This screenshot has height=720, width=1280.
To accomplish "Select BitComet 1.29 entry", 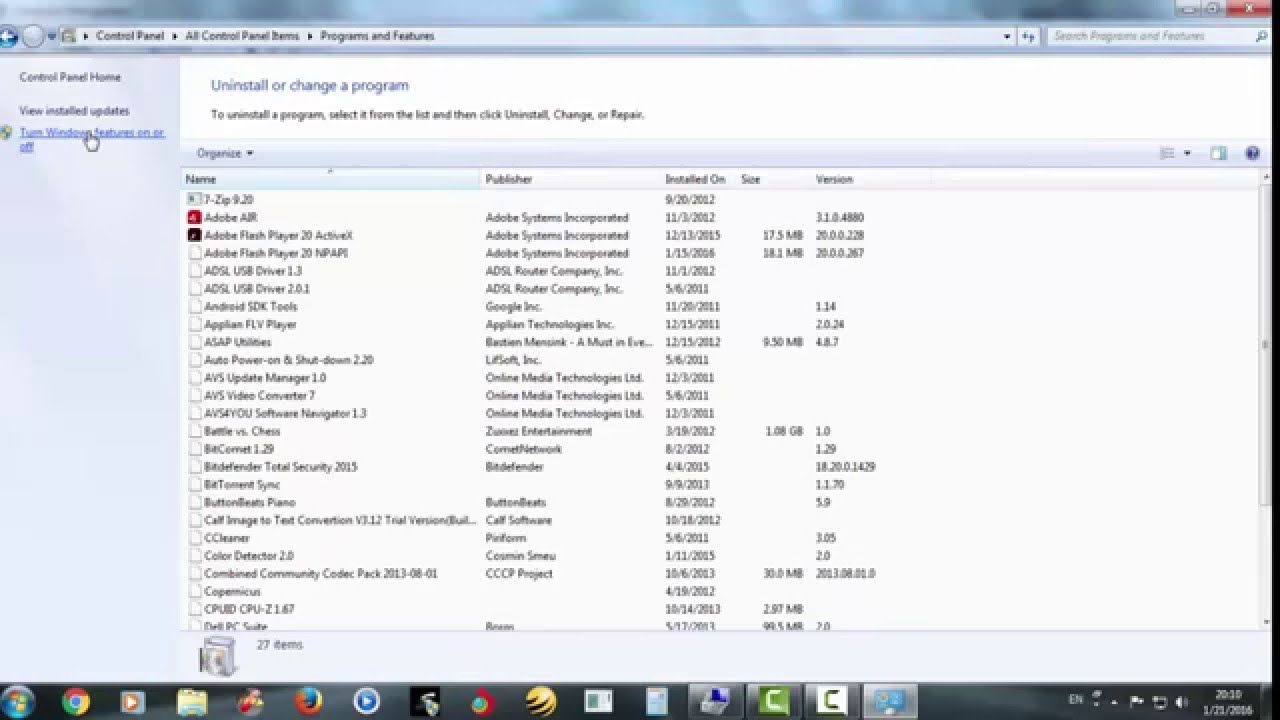I will coord(239,449).
